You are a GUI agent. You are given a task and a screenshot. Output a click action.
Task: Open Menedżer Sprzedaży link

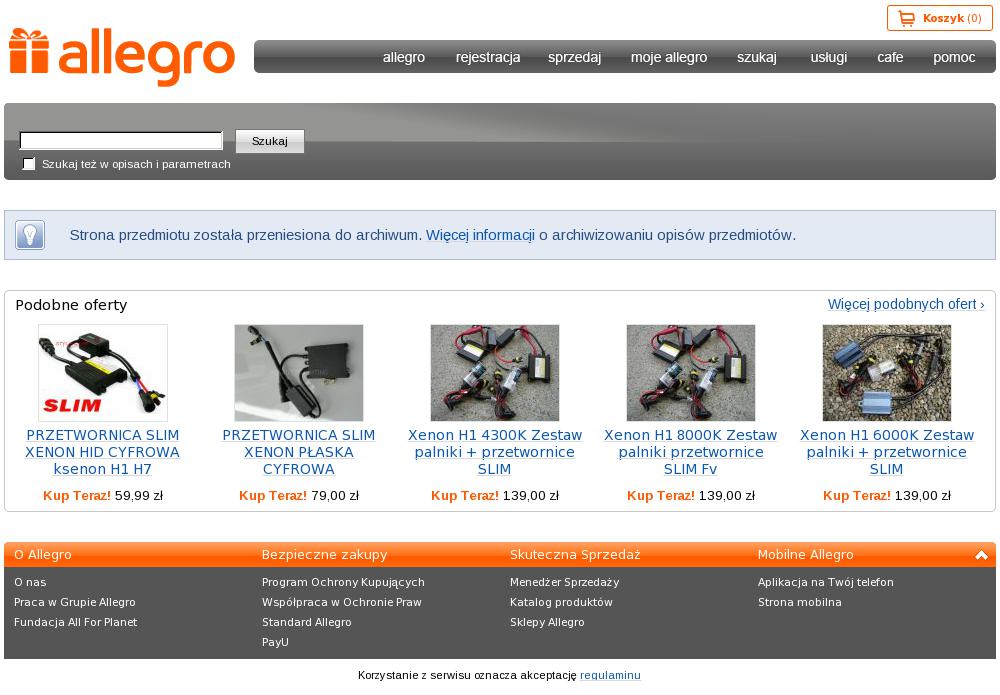click(564, 582)
